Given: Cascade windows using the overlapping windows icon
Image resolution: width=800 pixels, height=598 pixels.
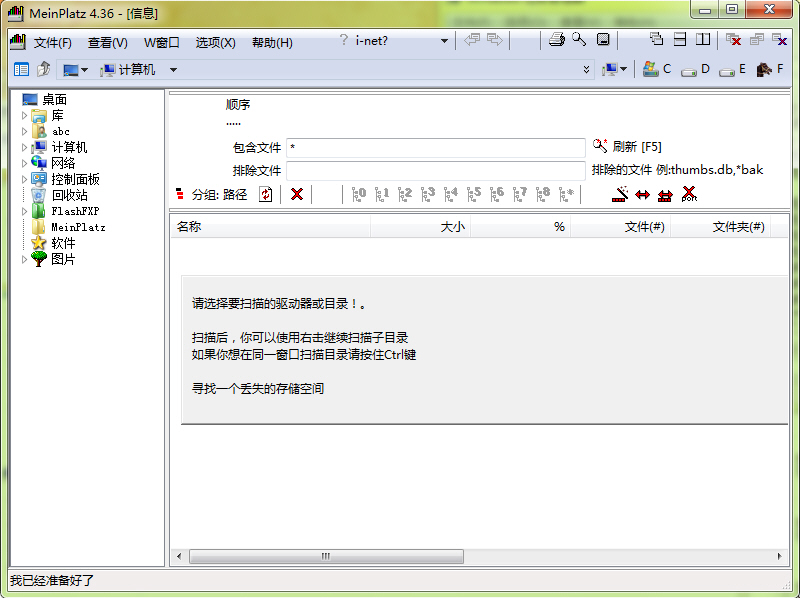Looking at the screenshot, I should coord(656,39).
